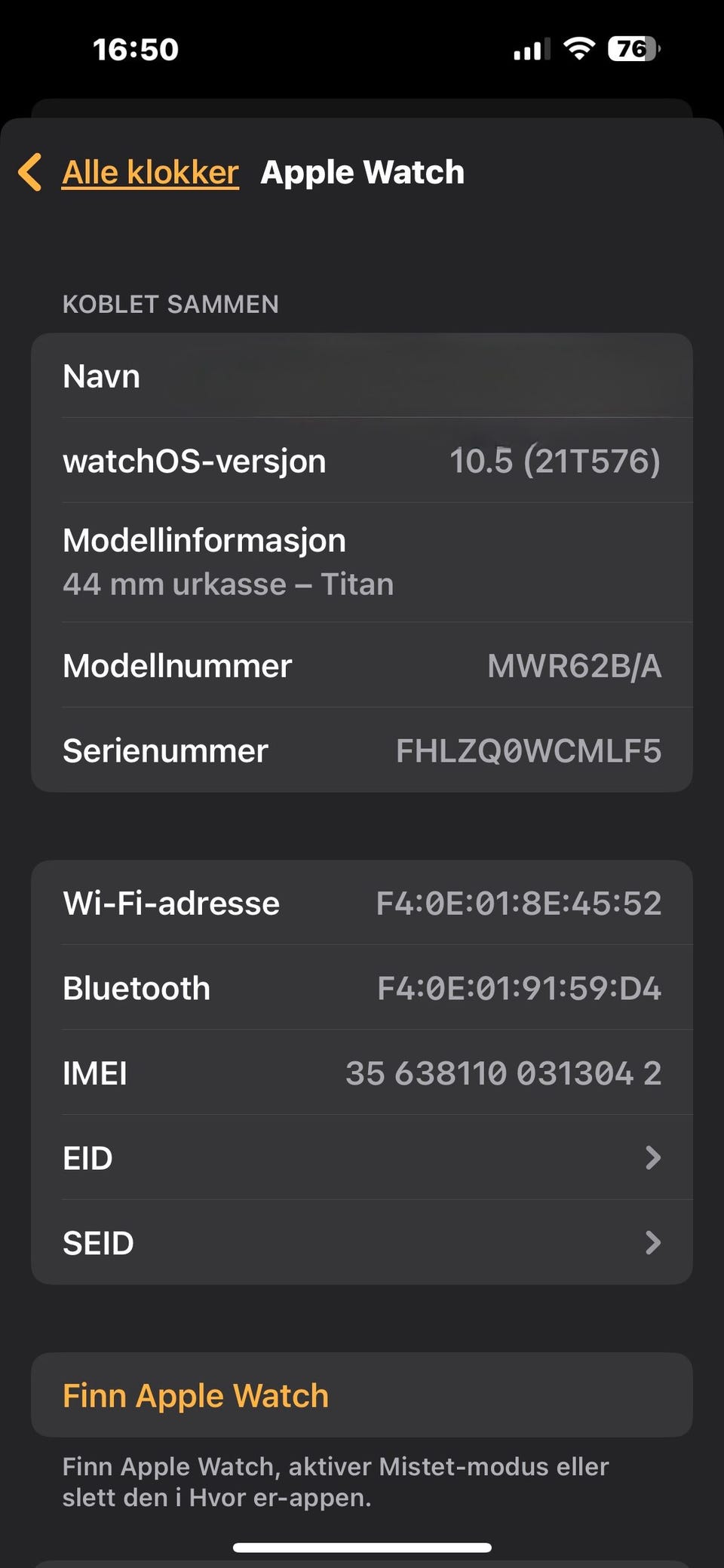Tap the Wi-Fi-adresse value
This screenshot has width=724, height=1568.
(x=518, y=903)
